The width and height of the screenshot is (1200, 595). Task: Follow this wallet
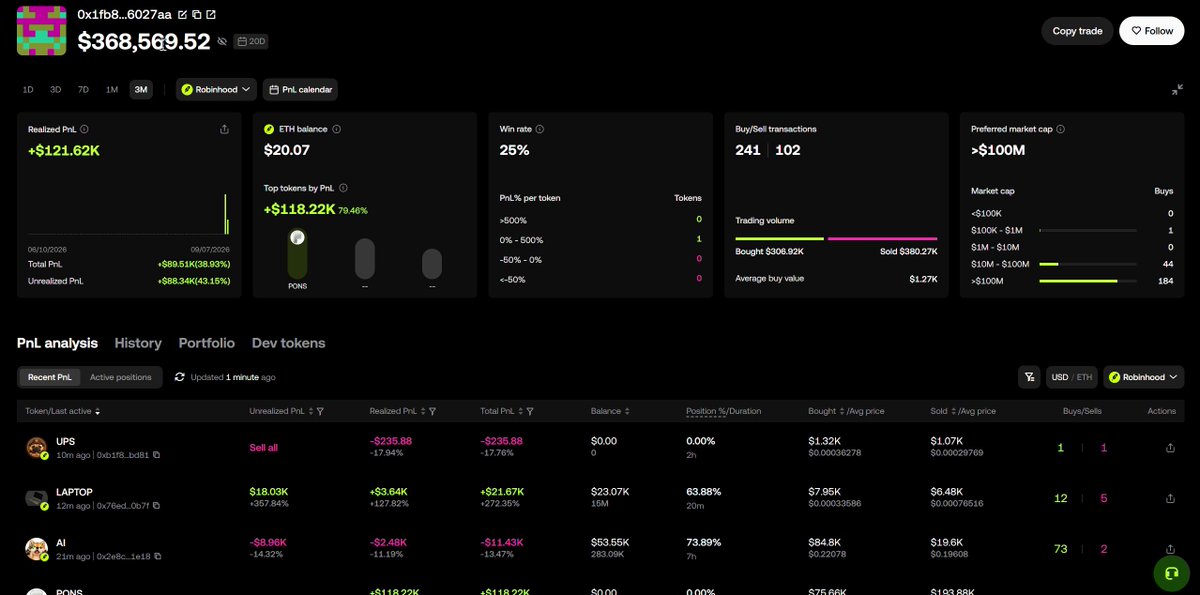click(x=1152, y=31)
